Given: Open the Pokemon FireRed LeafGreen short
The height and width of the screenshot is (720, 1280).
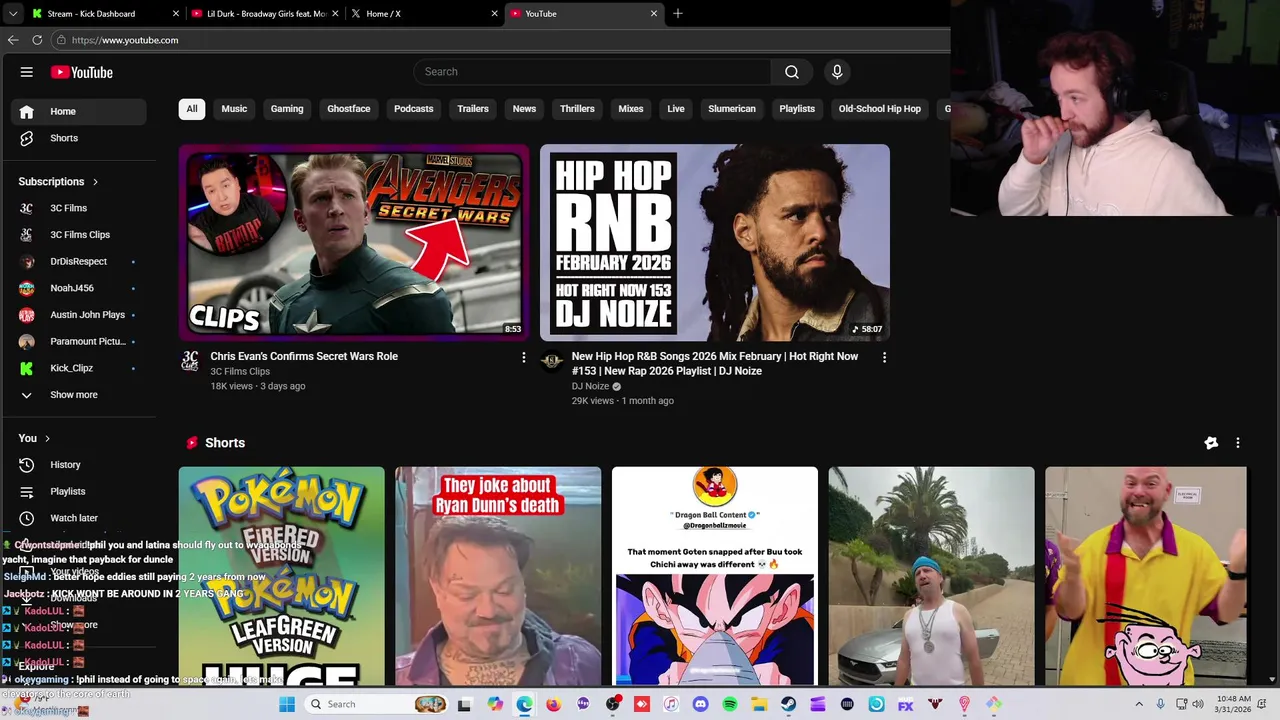Looking at the screenshot, I should pyautogui.click(x=282, y=576).
